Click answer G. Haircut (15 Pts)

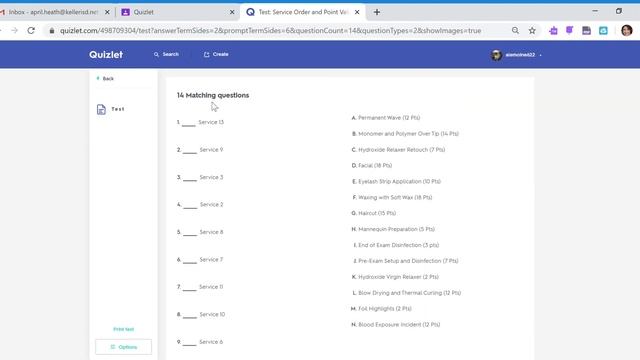pos(373,213)
